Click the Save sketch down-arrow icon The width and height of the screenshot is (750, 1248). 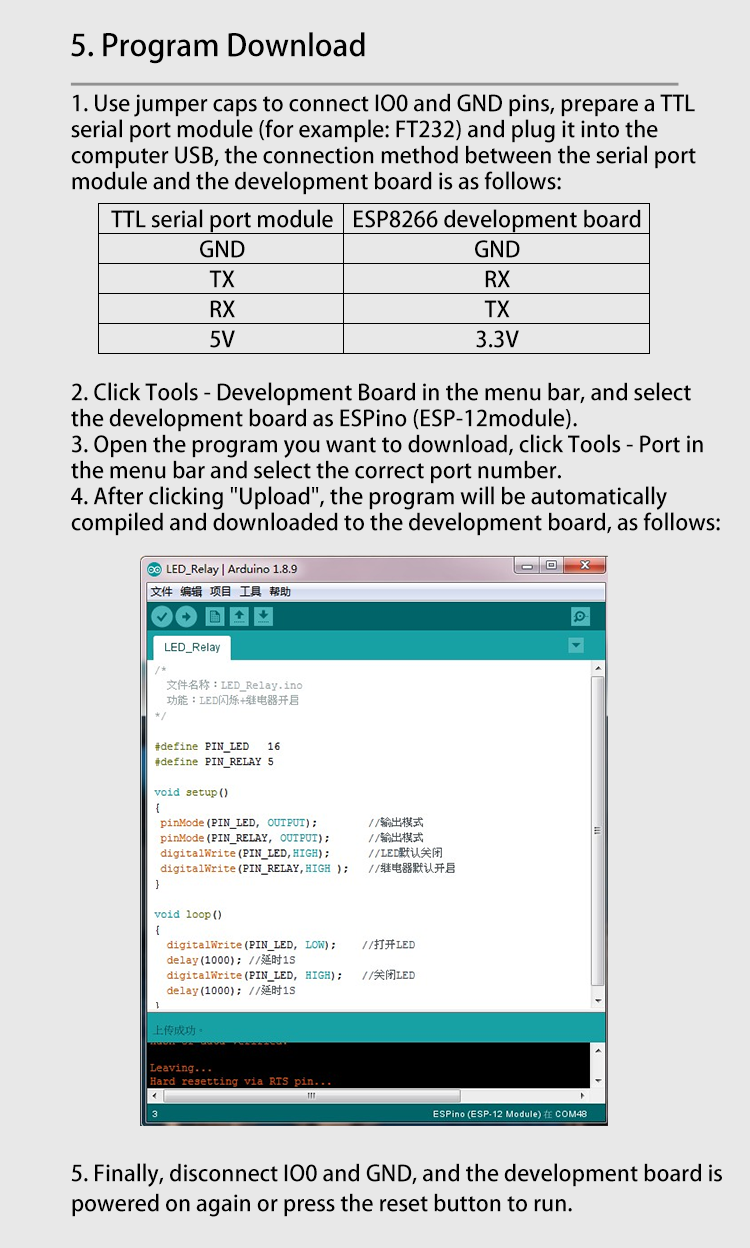coord(263,617)
